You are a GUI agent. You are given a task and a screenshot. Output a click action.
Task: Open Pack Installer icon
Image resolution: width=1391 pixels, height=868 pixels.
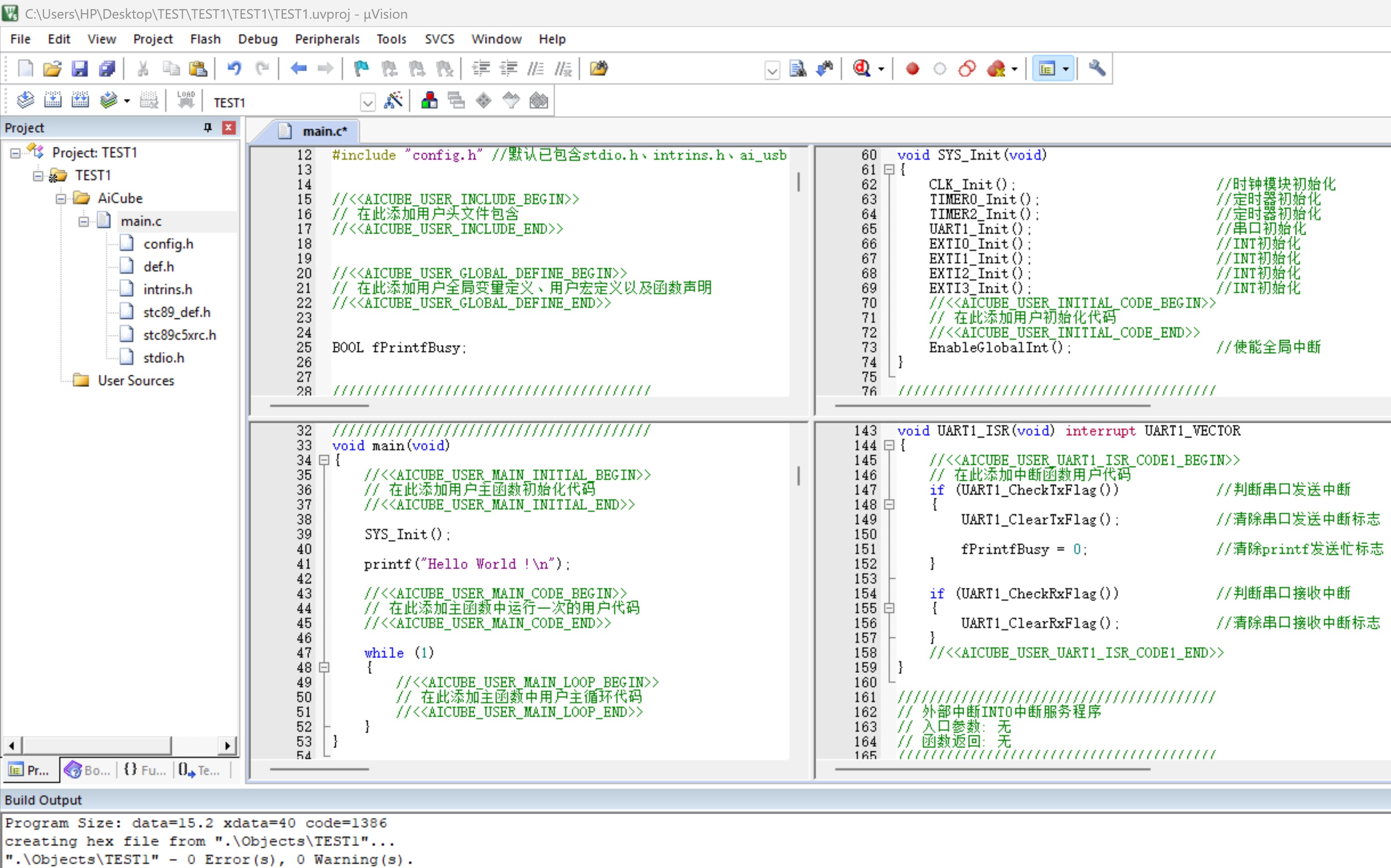click(539, 101)
